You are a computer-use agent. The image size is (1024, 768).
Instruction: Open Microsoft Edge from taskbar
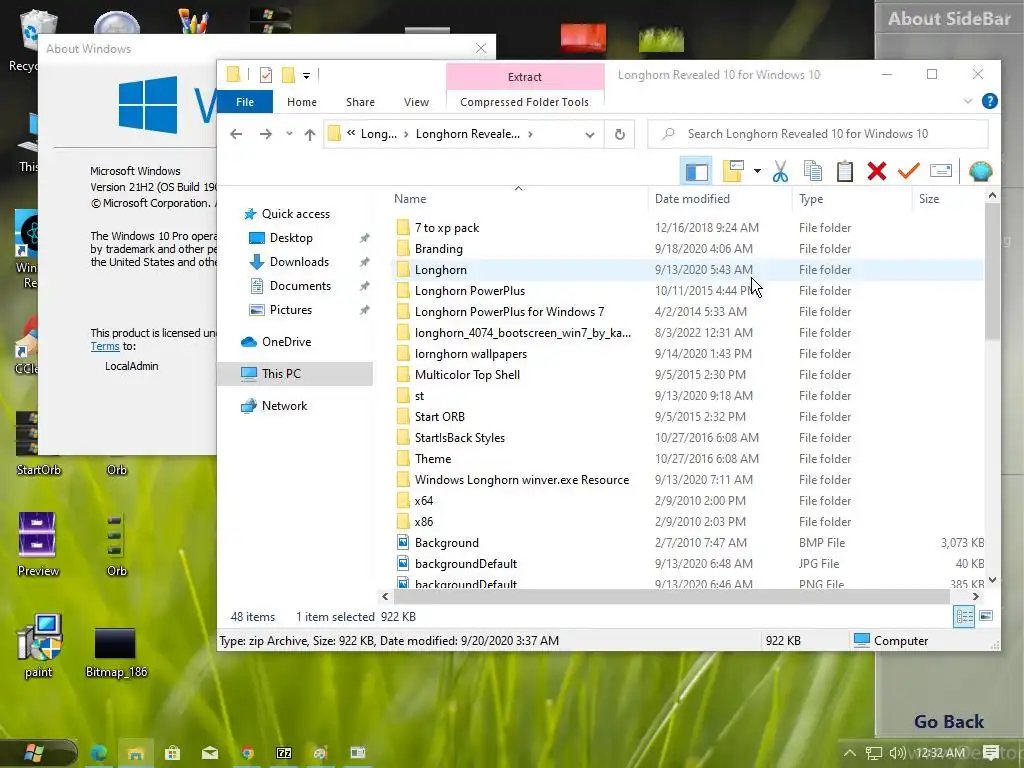(x=99, y=753)
